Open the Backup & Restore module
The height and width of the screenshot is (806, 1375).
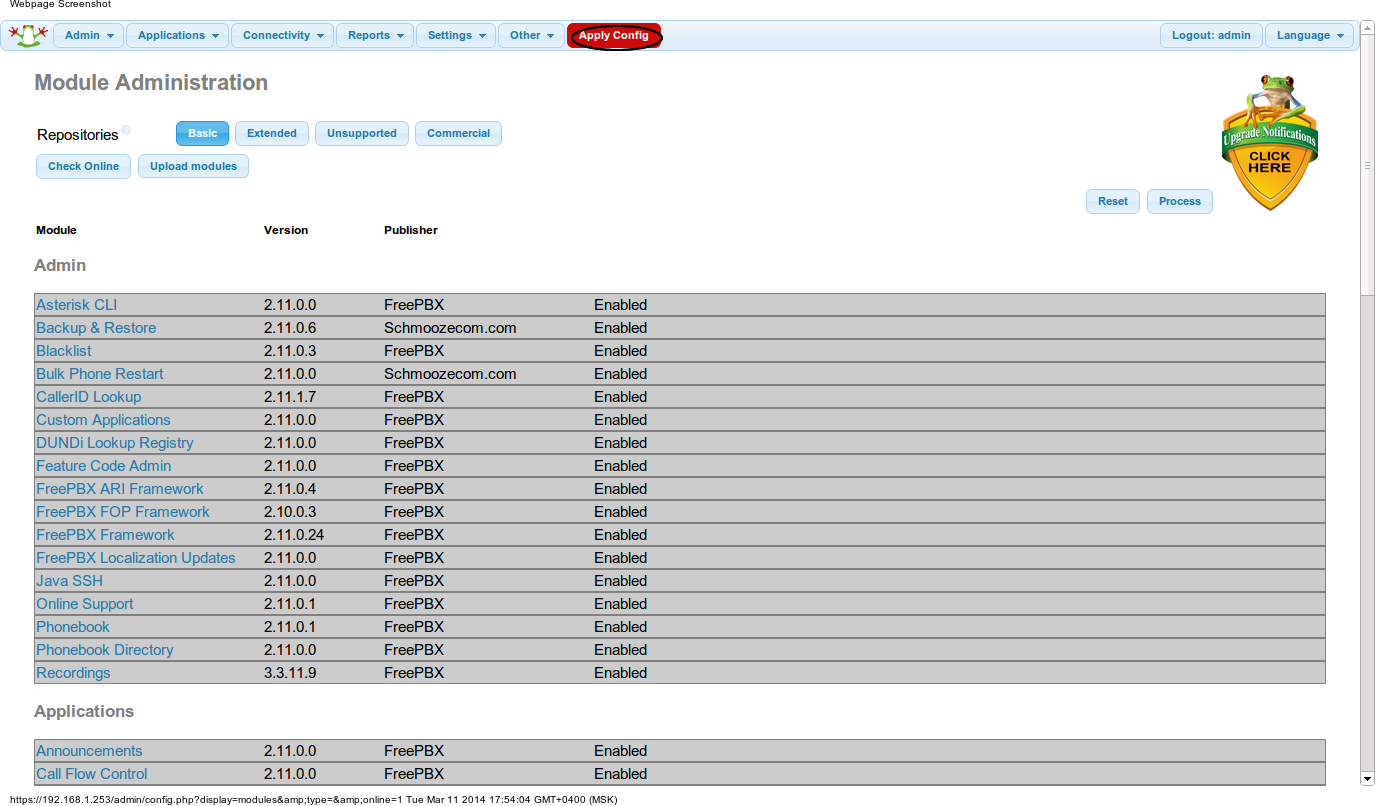tap(96, 328)
